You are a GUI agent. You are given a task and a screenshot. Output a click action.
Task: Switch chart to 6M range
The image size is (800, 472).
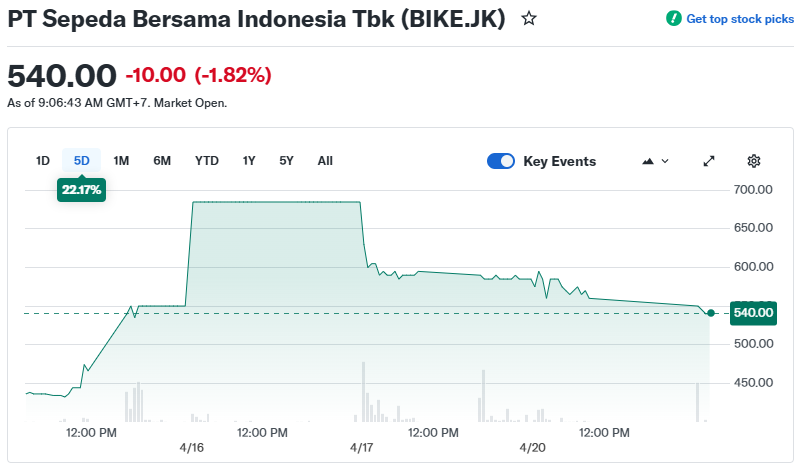pyautogui.click(x=162, y=161)
